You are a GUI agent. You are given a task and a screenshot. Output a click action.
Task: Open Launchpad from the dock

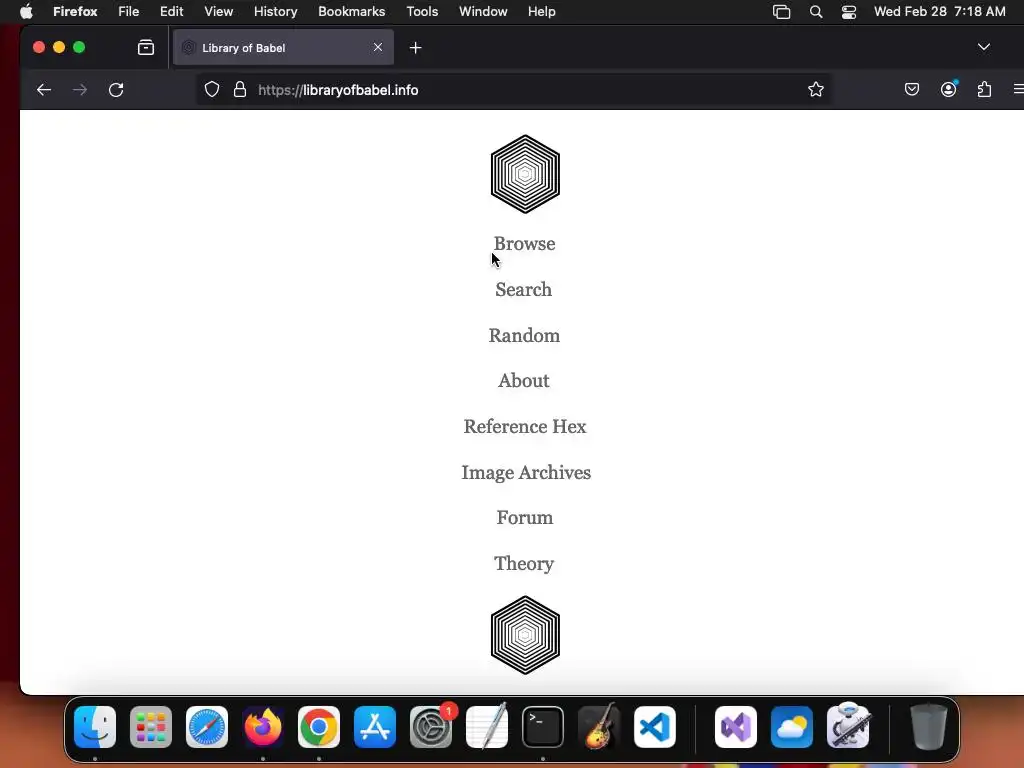click(x=151, y=727)
